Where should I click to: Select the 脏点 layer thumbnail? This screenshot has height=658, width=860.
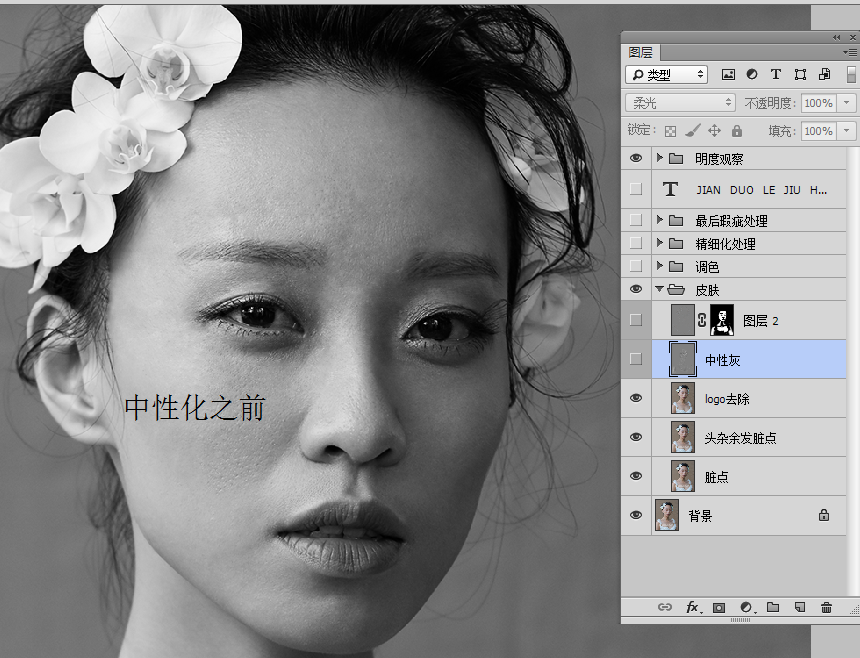683,476
